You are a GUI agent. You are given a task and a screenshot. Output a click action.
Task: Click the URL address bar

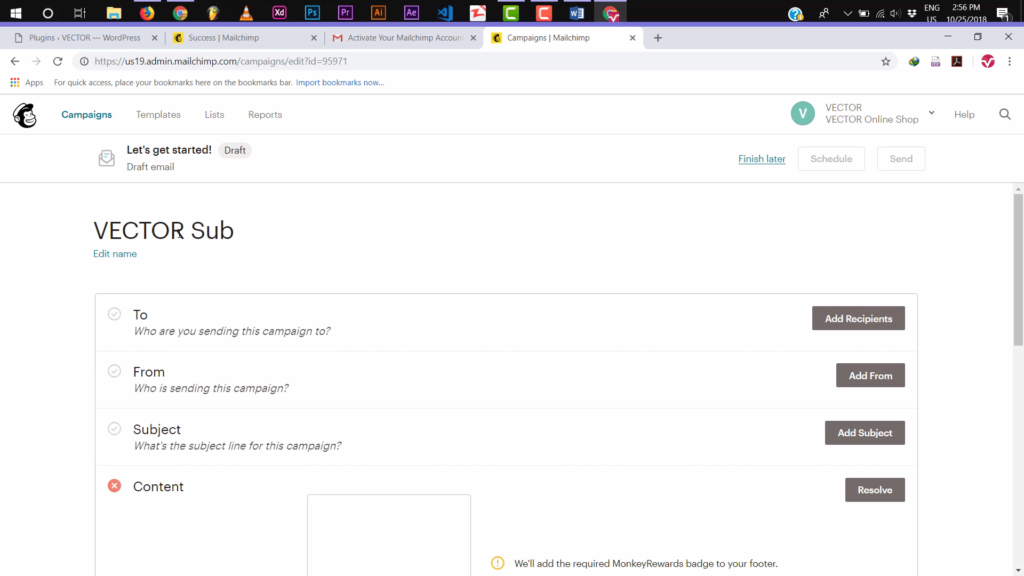[x=483, y=61]
